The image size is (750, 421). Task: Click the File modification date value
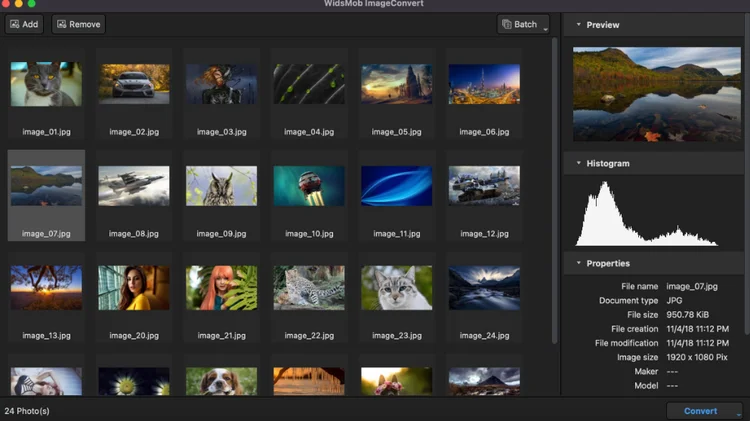coord(697,343)
